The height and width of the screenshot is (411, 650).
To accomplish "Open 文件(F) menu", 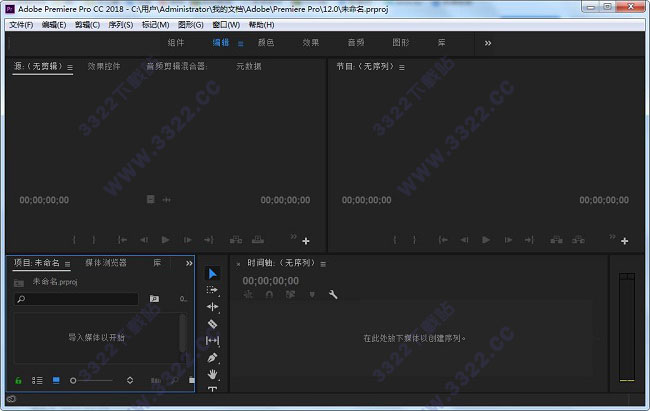I will [21, 25].
